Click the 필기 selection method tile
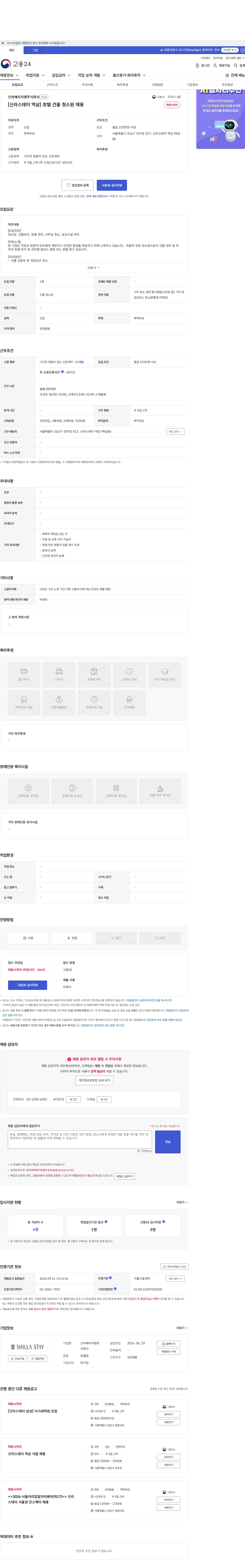The height and width of the screenshot is (1568, 245). click(116, 938)
